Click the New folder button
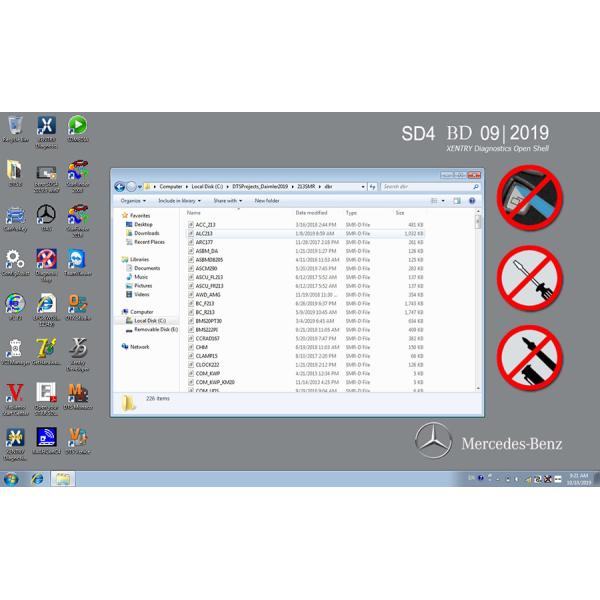The height and width of the screenshot is (600, 600). pyautogui.click(x=267, y=200)
